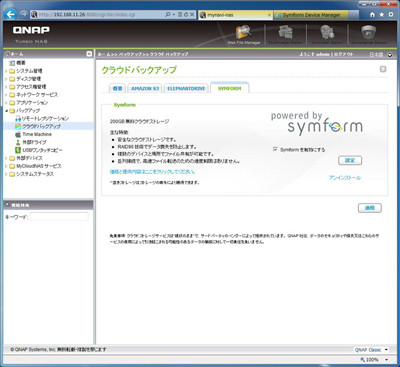Expand the アクセス権管理 folder

coord(6,87)
